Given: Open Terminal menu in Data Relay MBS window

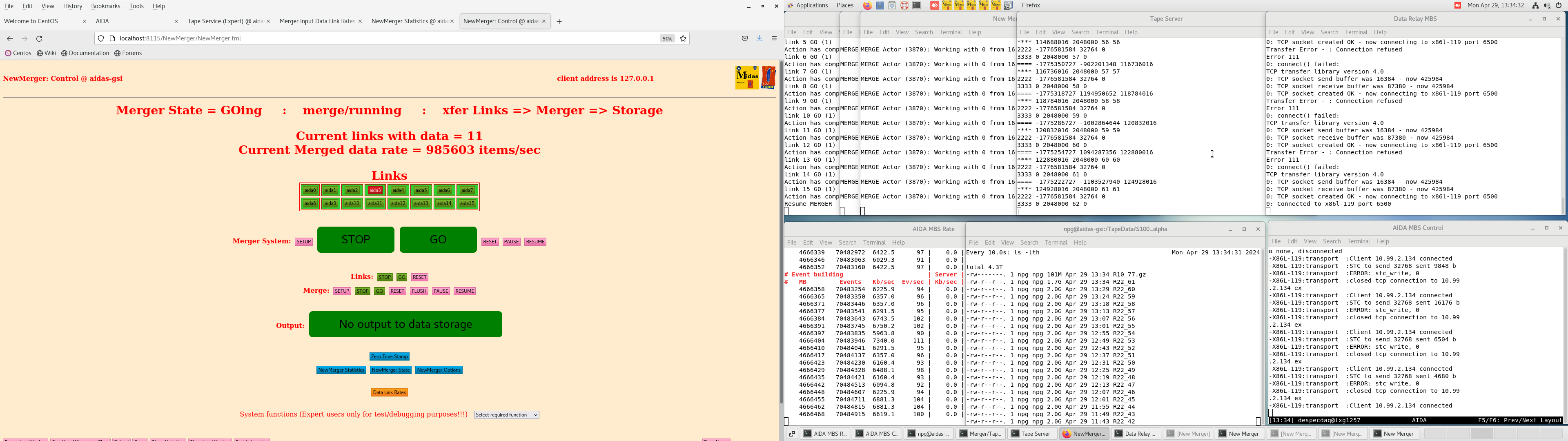Looking at the screenshot, I should (1356, 32).
